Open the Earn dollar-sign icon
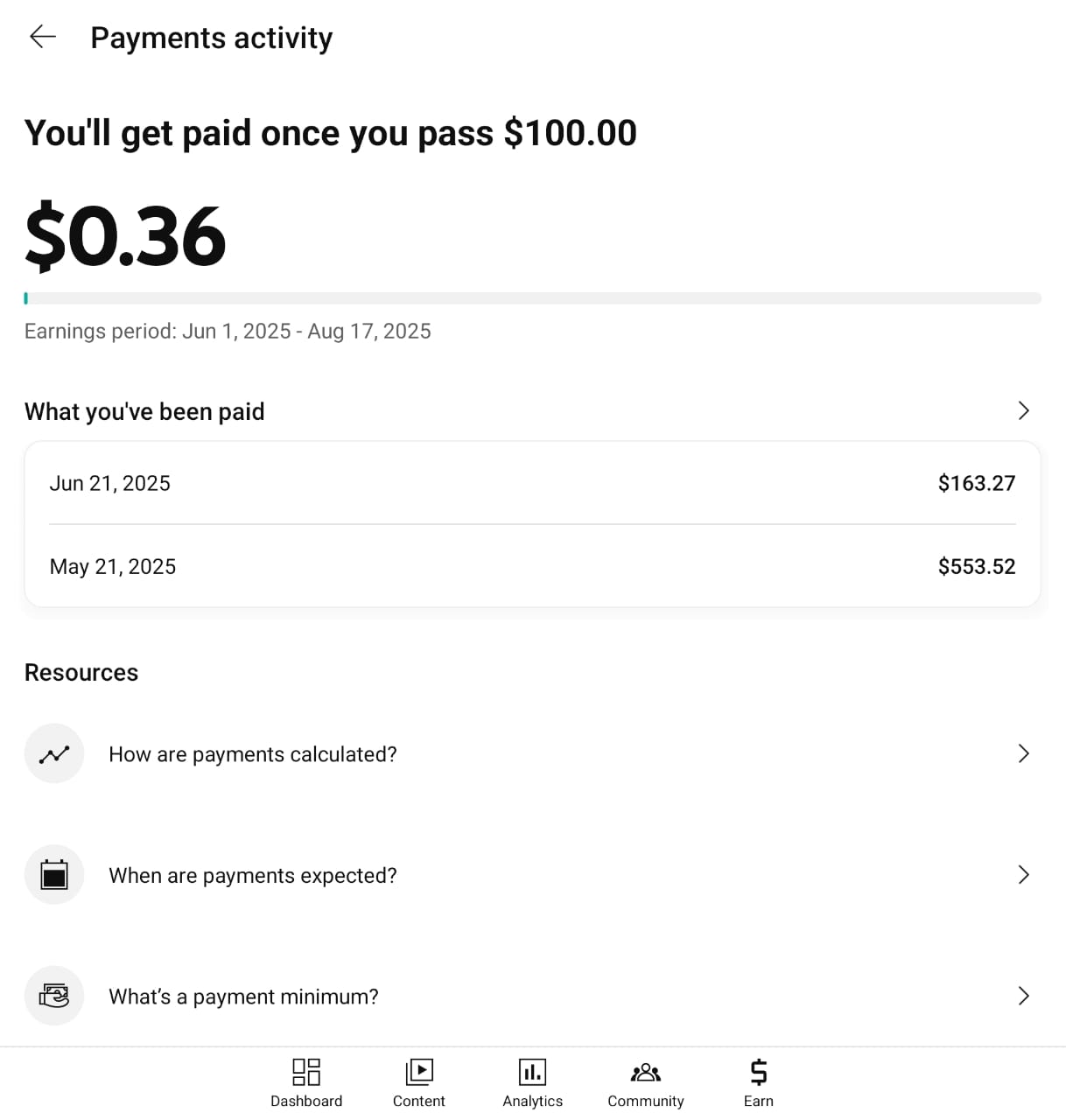The height and width of the screenshot is (1120, 1066). tap(759, 1071)
